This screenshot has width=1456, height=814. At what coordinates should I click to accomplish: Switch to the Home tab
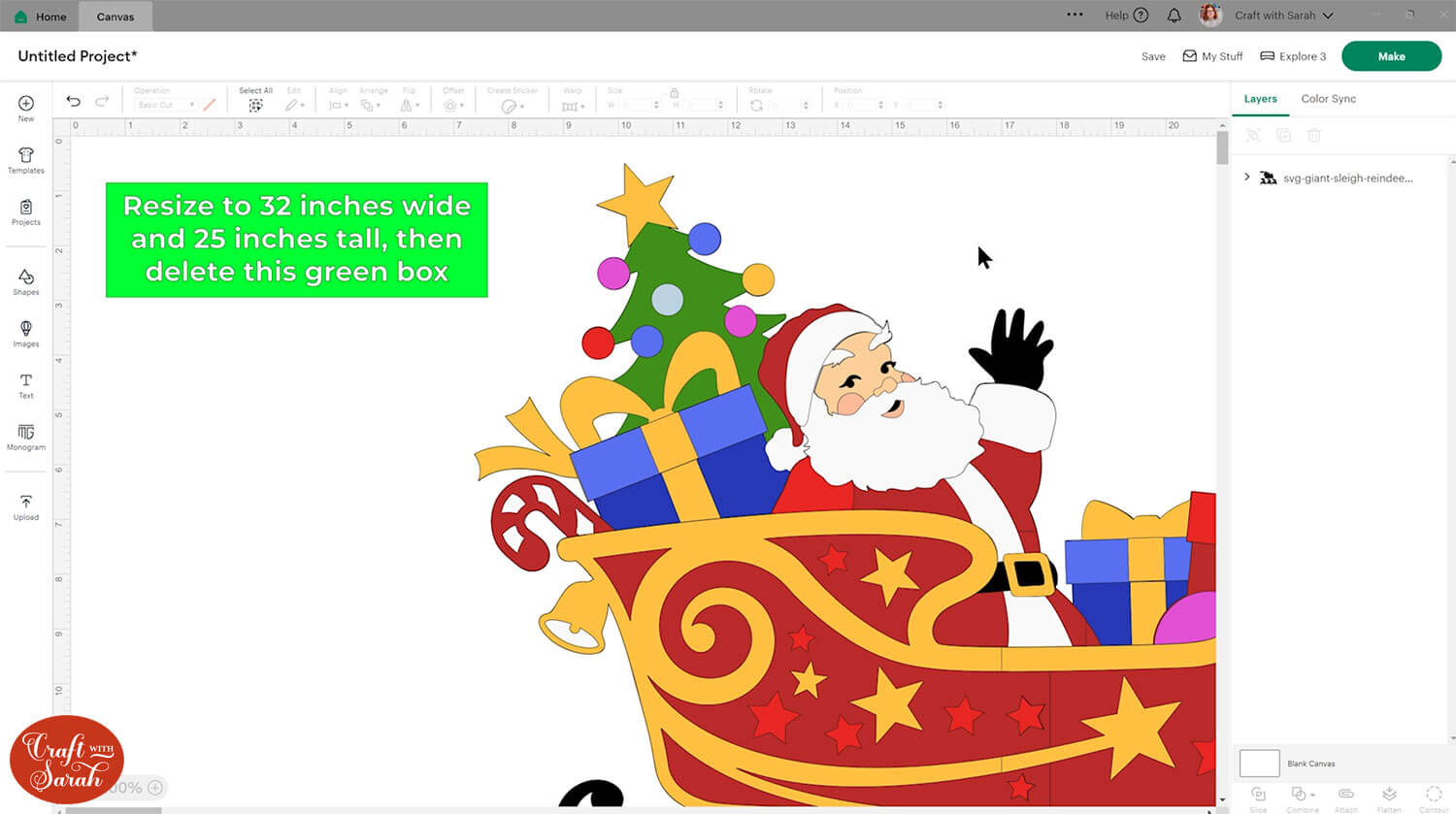click(41, 16)
